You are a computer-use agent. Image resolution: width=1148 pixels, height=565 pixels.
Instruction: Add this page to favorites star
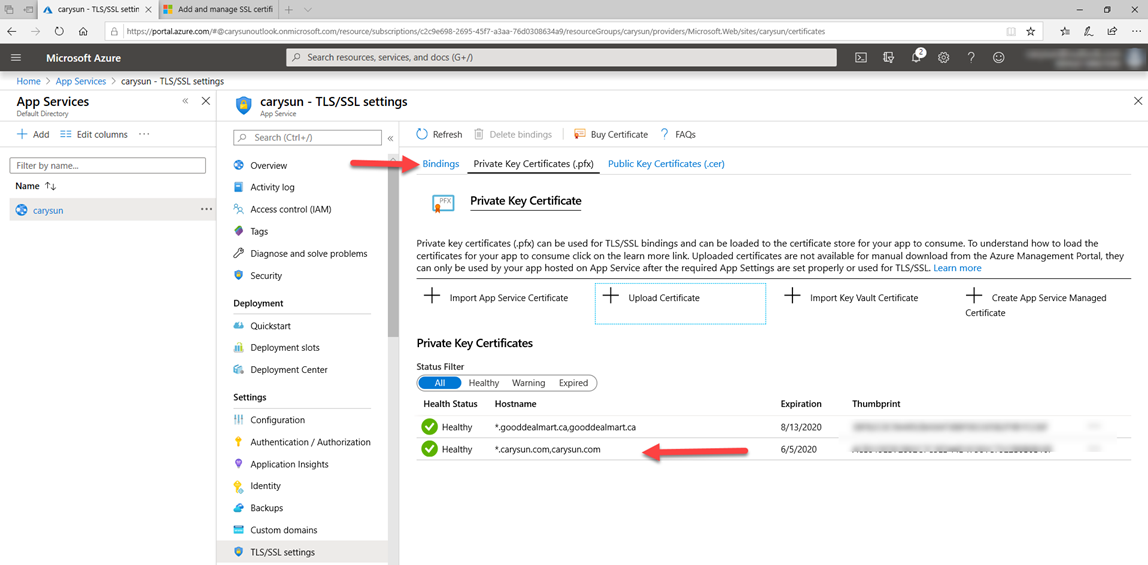[1030, 31]
